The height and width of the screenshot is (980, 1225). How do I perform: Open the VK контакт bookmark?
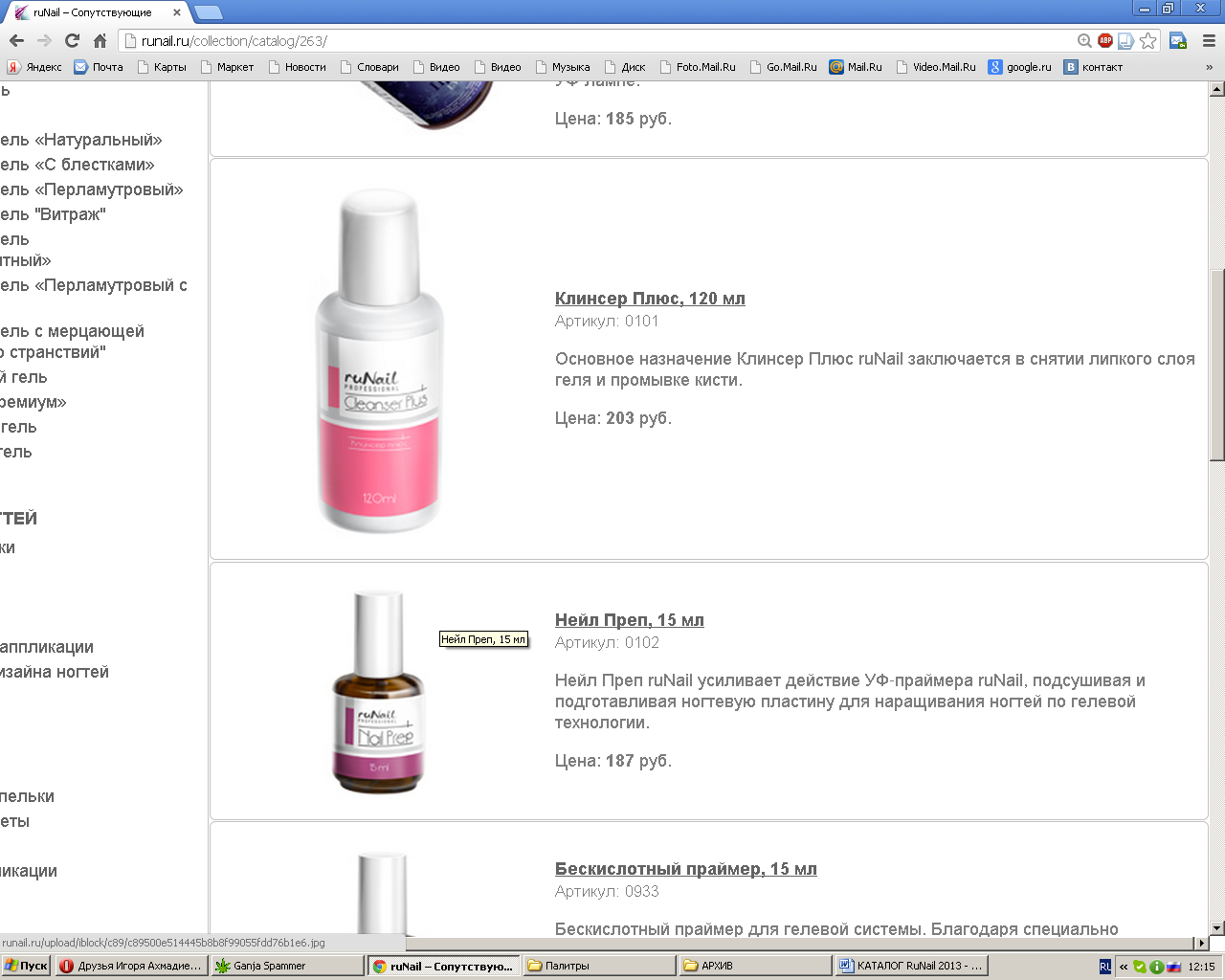1094,67
